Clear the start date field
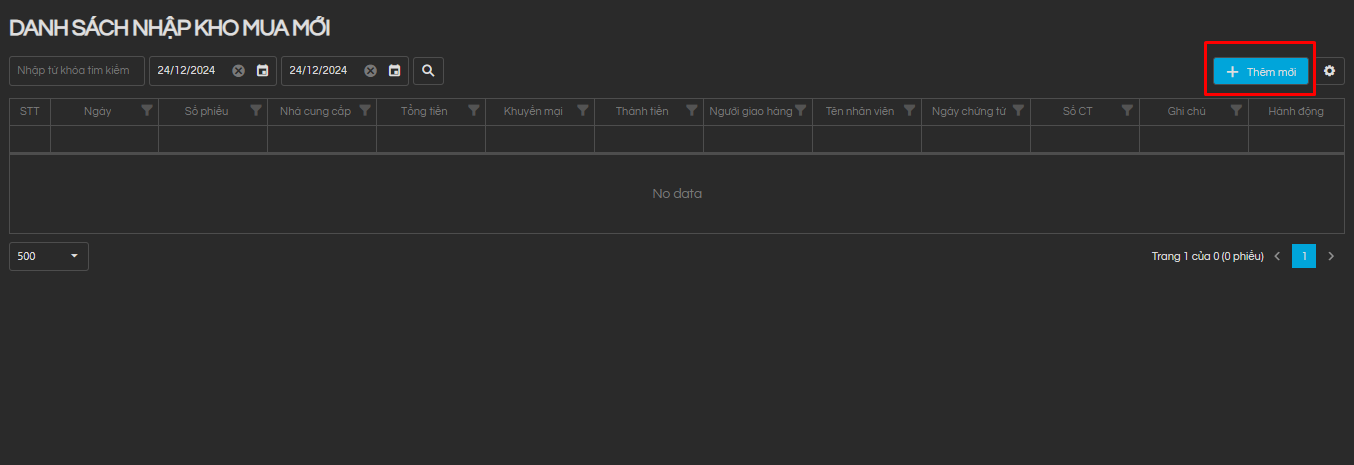1354x465 pixels. coord(238,71)
